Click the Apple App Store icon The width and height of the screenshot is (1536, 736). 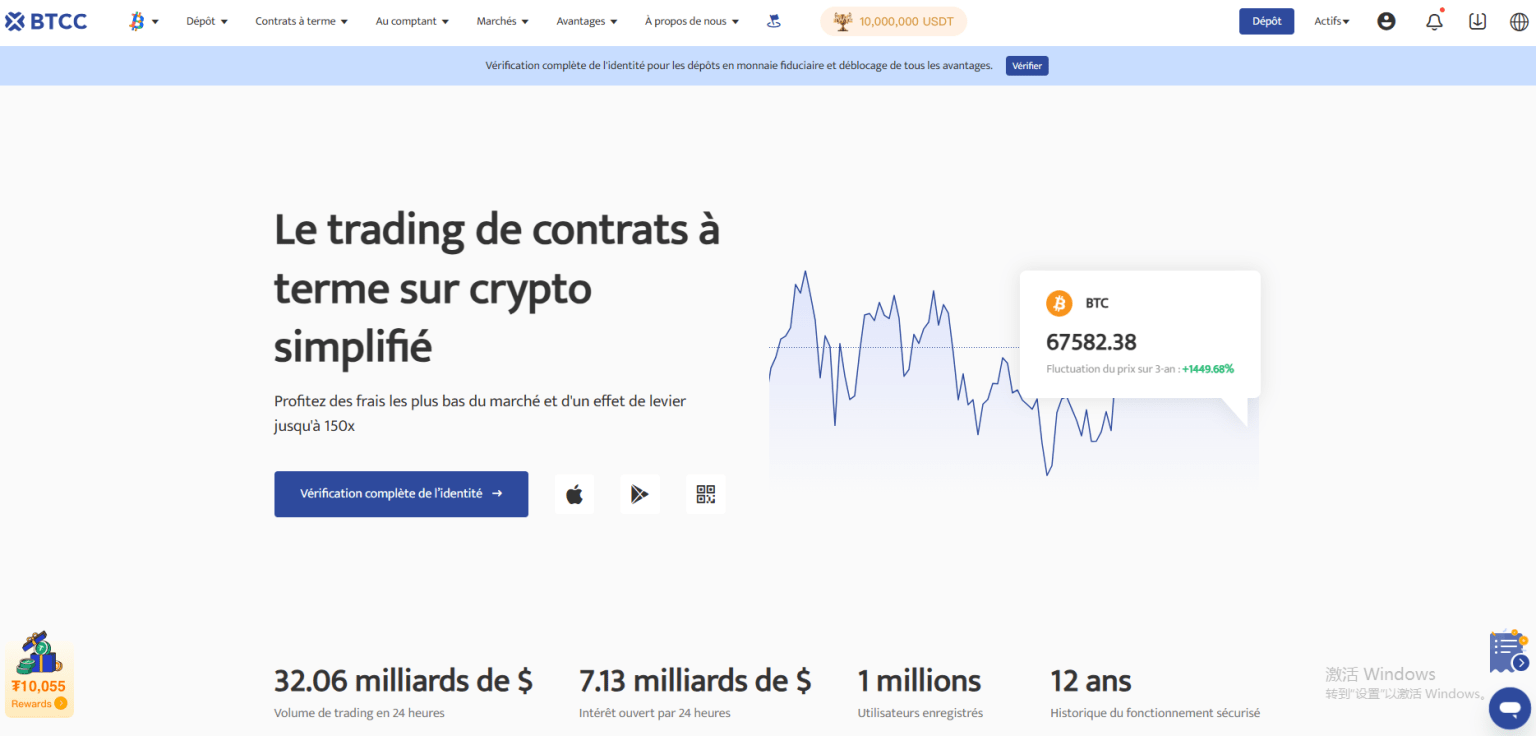[574, 494]
